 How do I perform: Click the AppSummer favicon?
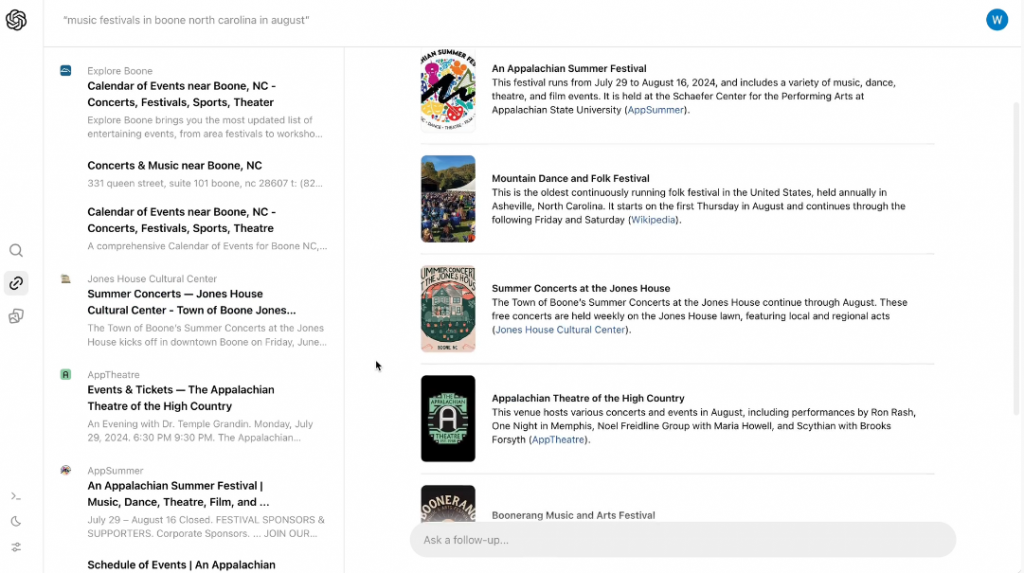[65, 470]
